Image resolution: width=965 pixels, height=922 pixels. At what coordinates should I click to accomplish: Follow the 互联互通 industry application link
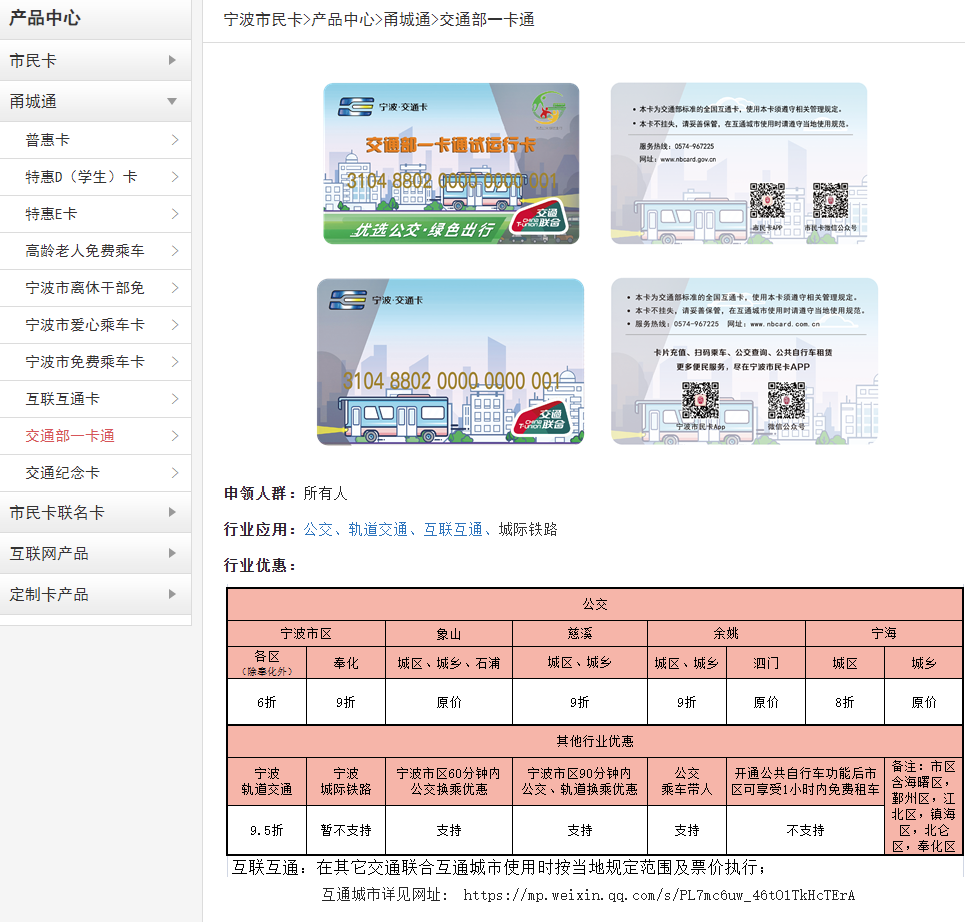click(453, 529)
